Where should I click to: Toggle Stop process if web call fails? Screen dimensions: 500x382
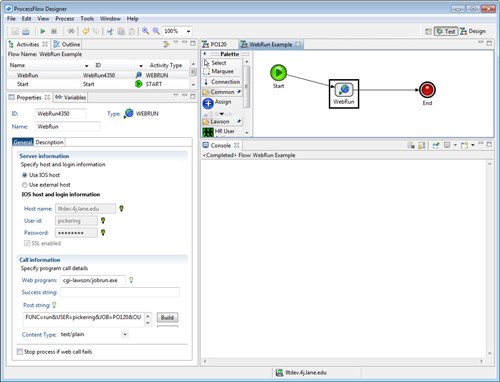(20, 352)
